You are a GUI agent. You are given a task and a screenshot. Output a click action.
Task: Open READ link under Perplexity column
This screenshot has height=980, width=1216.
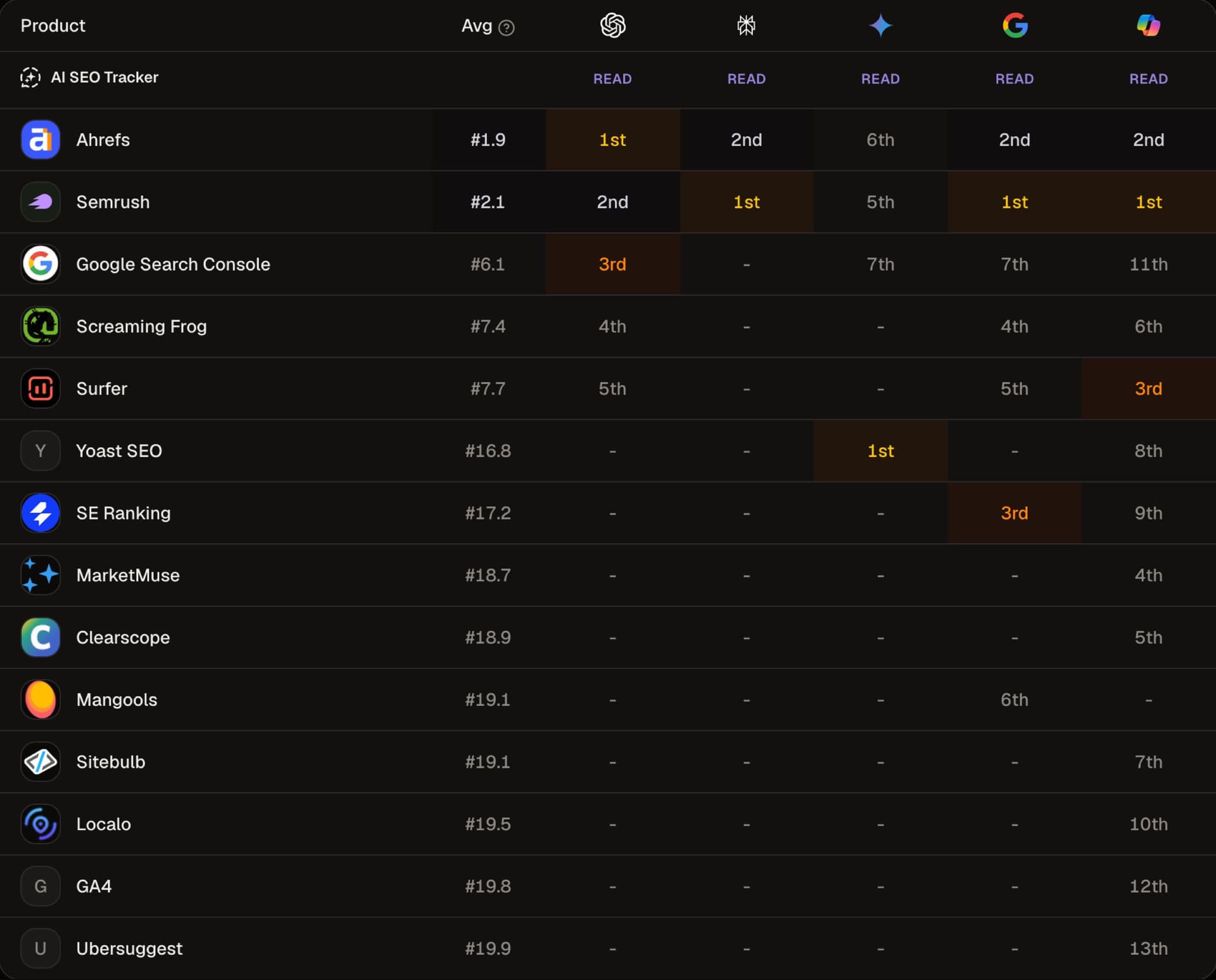[746, 79]
